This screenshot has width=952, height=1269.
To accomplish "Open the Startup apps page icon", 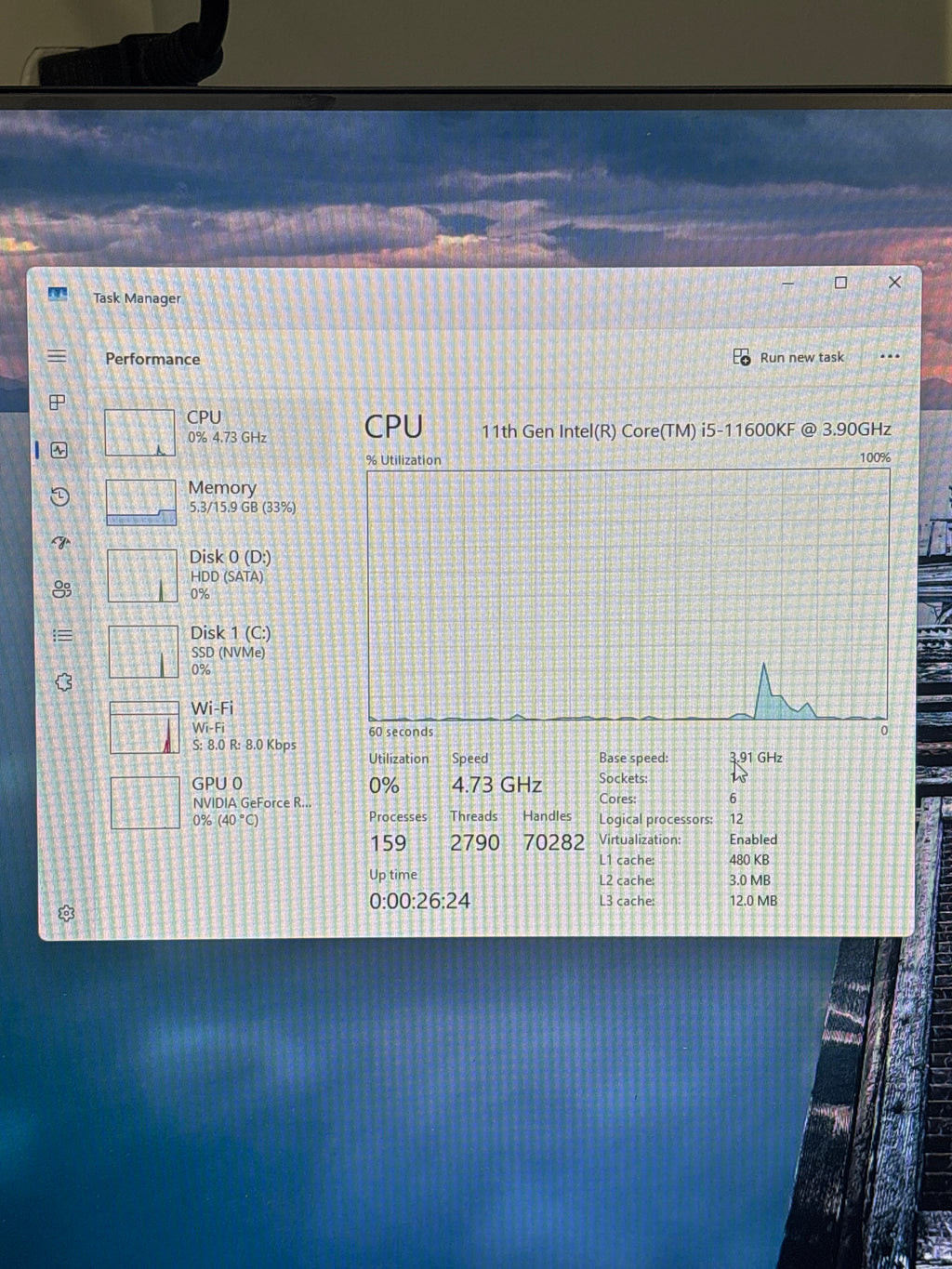I will 61,542.
